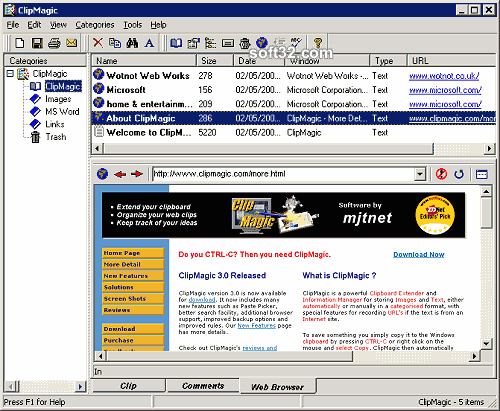Click the binoculars Find icon
Viewport: 500px width, 411px height.
point(132,43)
